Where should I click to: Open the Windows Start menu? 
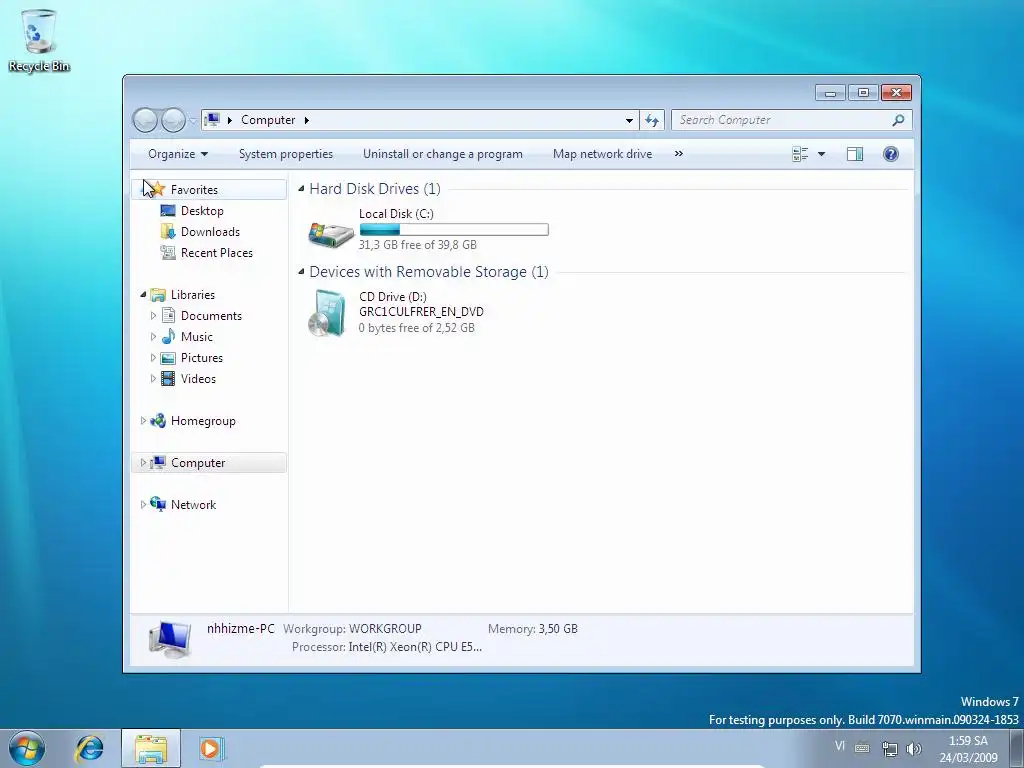point(27,748)
